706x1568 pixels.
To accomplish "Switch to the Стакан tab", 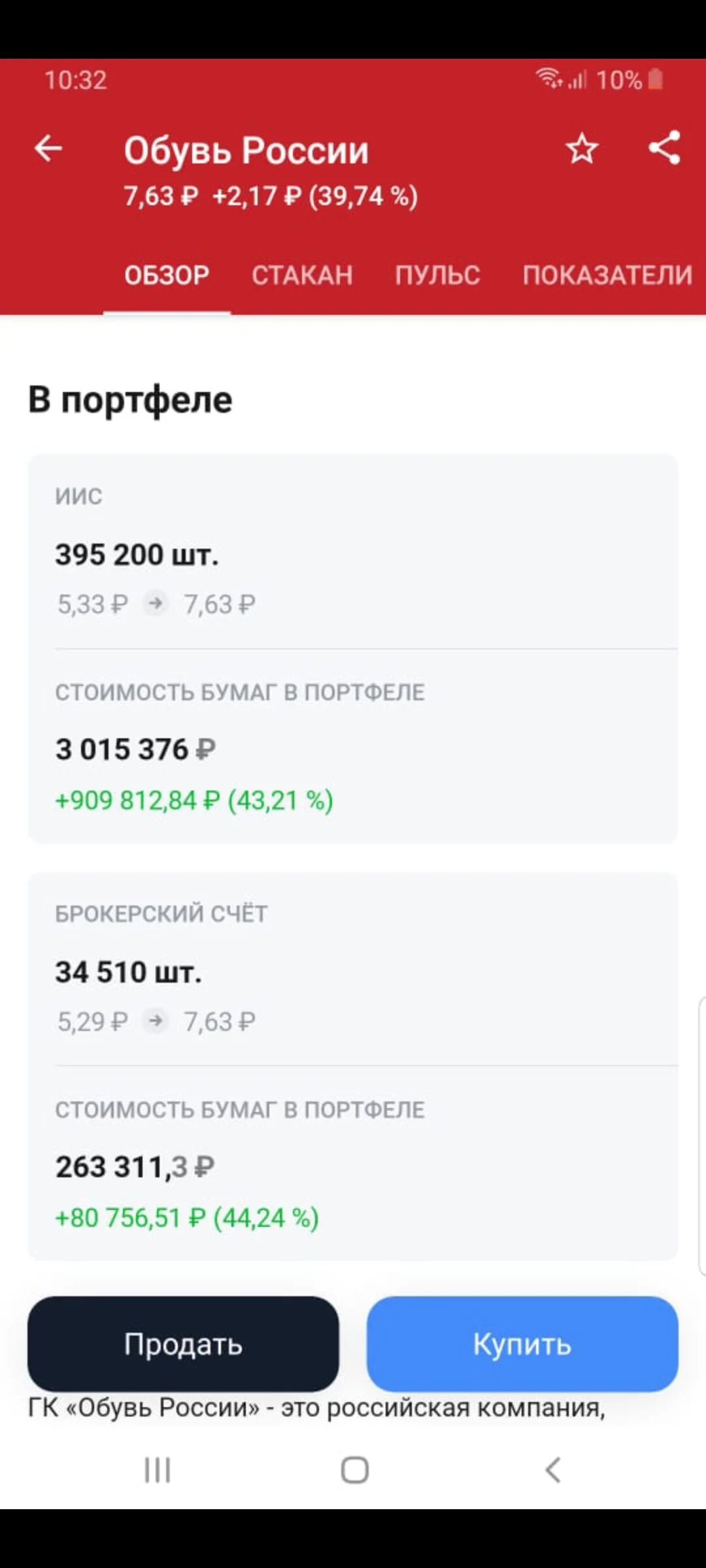I will coord(302,275).
